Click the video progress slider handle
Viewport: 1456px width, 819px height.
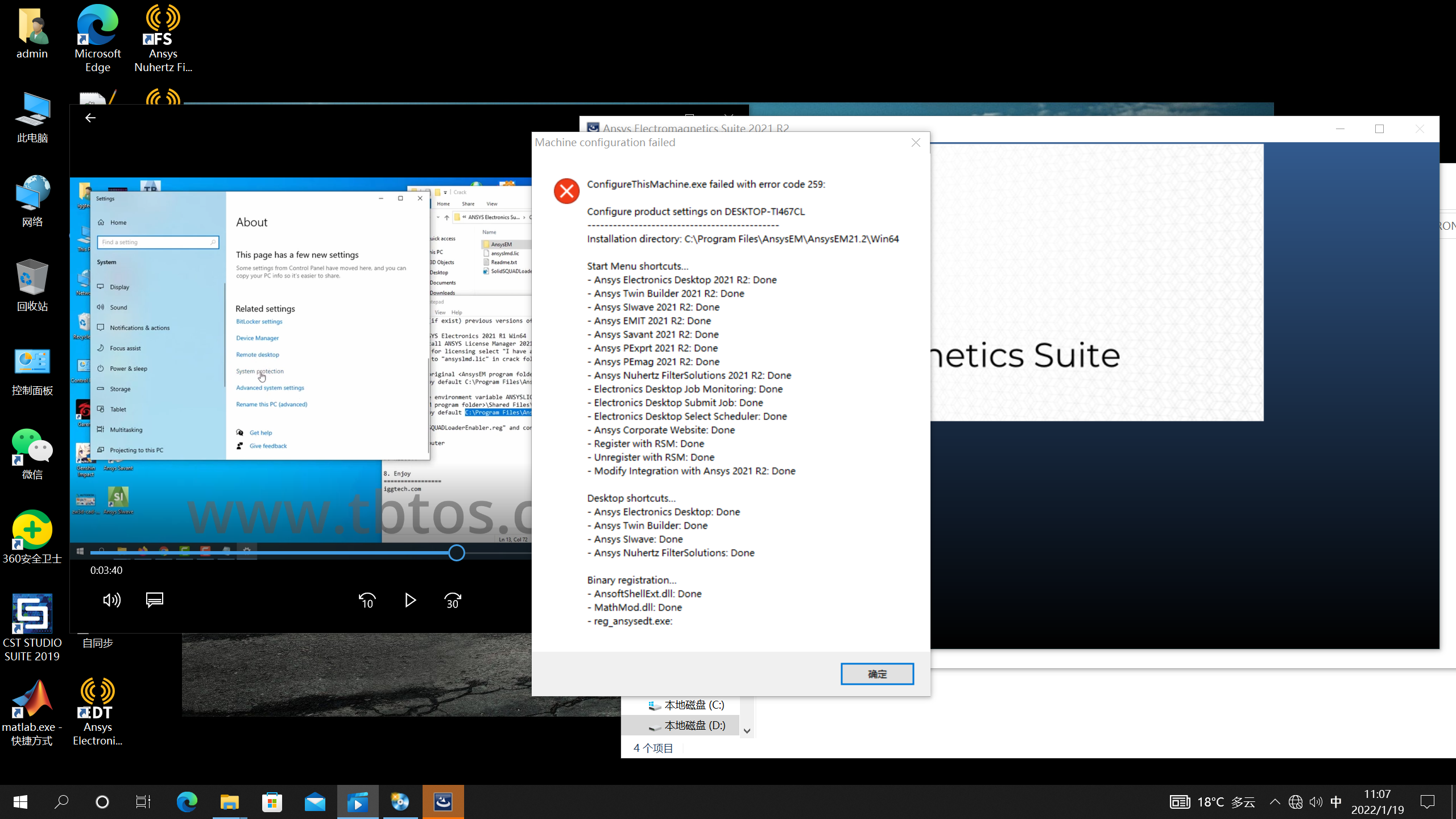[x=456, y=553]
